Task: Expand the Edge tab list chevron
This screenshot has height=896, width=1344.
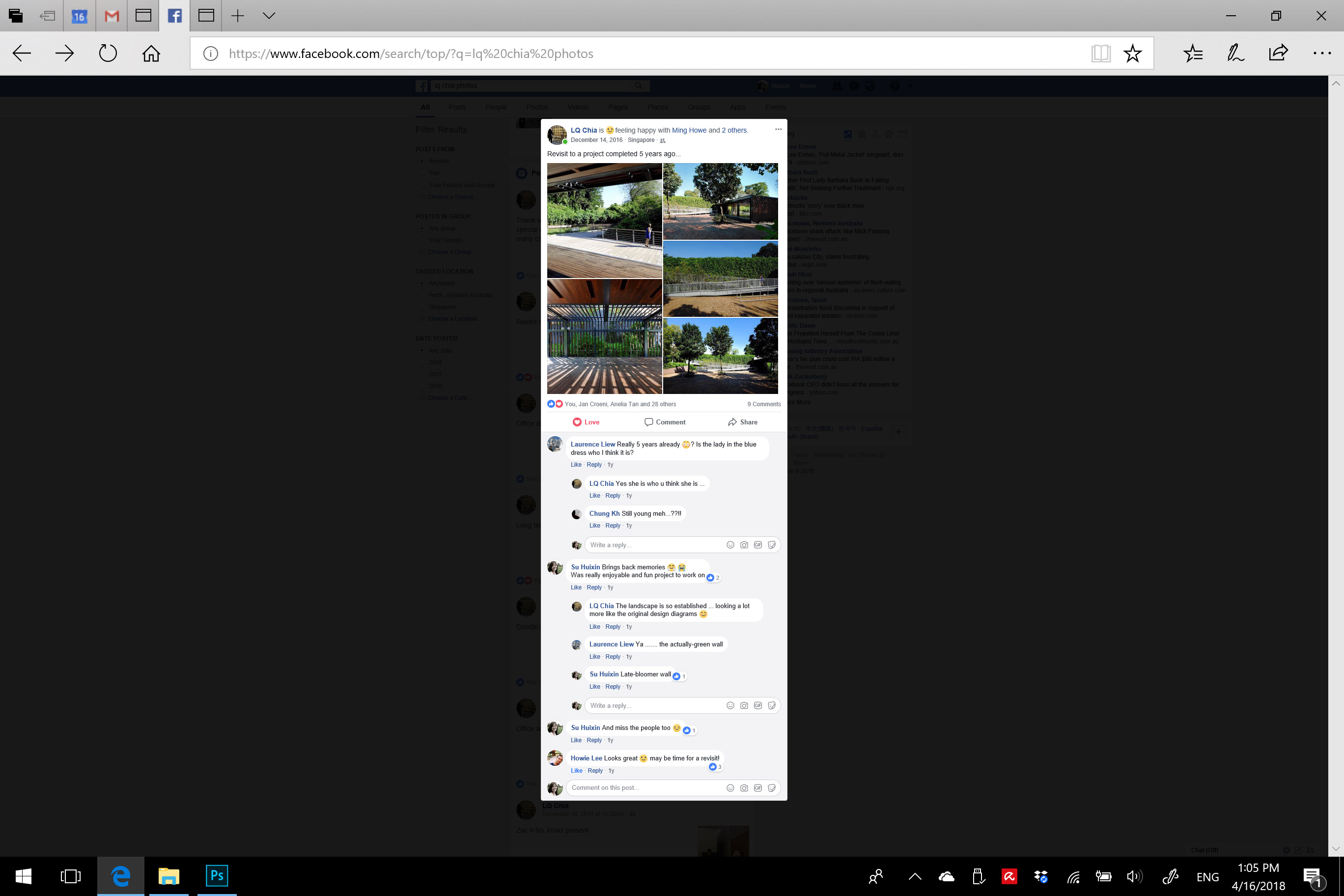Action: [269, 15]
